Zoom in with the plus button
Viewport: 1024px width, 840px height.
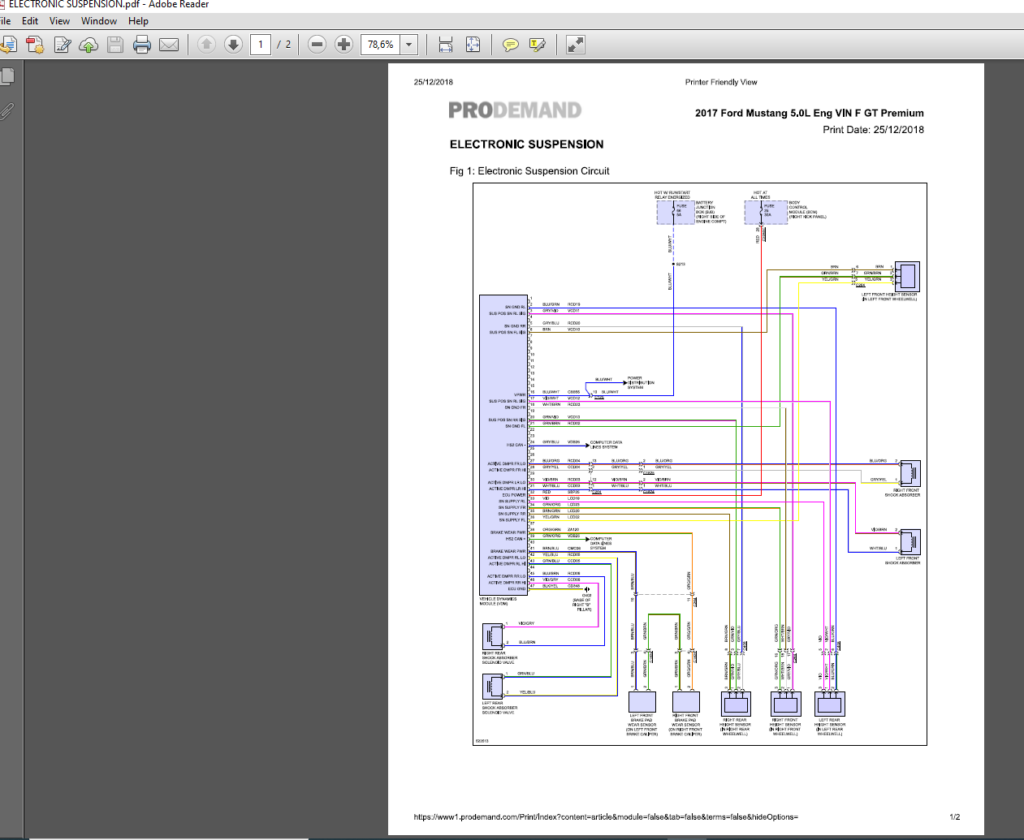pyautogui.click(x=344, y=44)
